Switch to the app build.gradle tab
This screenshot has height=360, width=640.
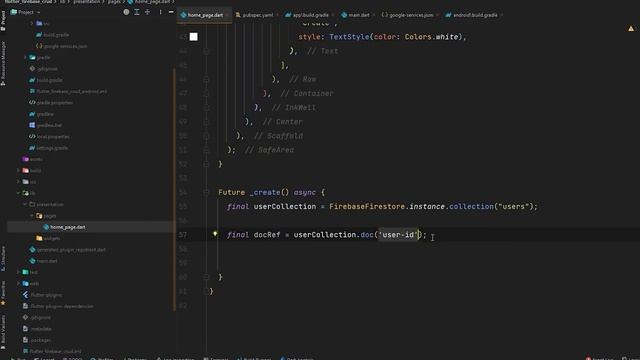coord(310,15)
